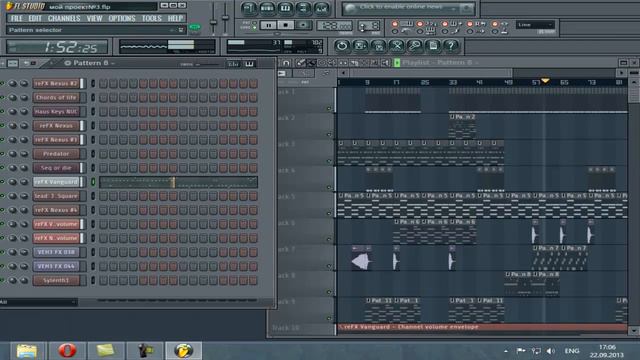Image resolution: width=640 pixels, height=360 pixels.
Task: Open the Pattern 8 dropdown in the step sequencer
Action: [x=90, y=63]
